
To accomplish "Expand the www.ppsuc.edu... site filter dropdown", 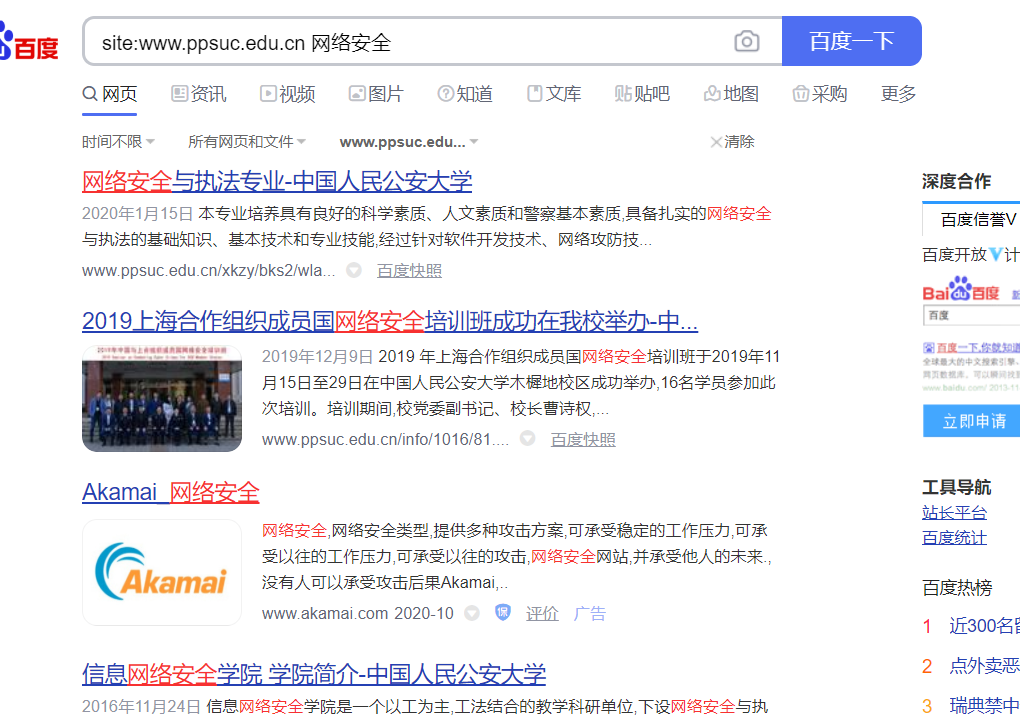I will coord(409,142).
